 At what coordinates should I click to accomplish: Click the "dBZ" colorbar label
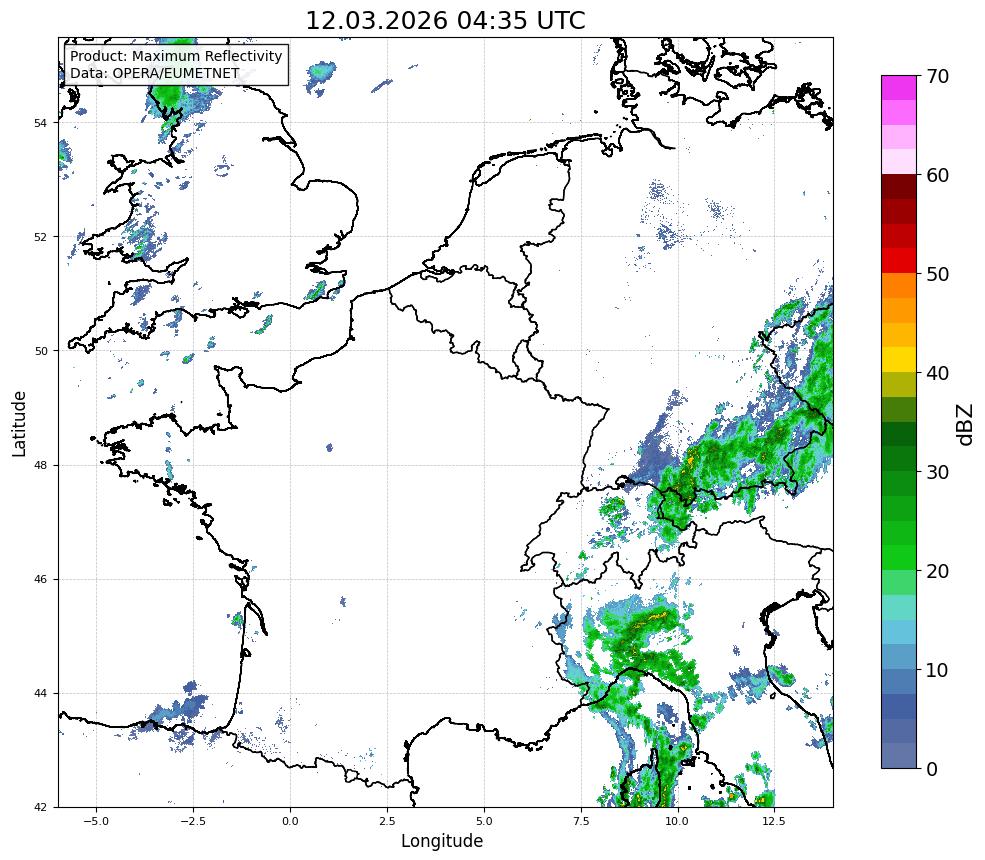tap(966, 425)
